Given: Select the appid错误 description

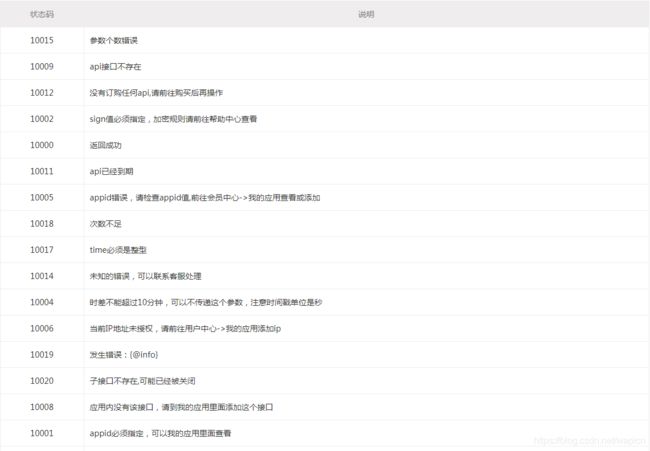Looking at the screenshot, I should [205, 197].
